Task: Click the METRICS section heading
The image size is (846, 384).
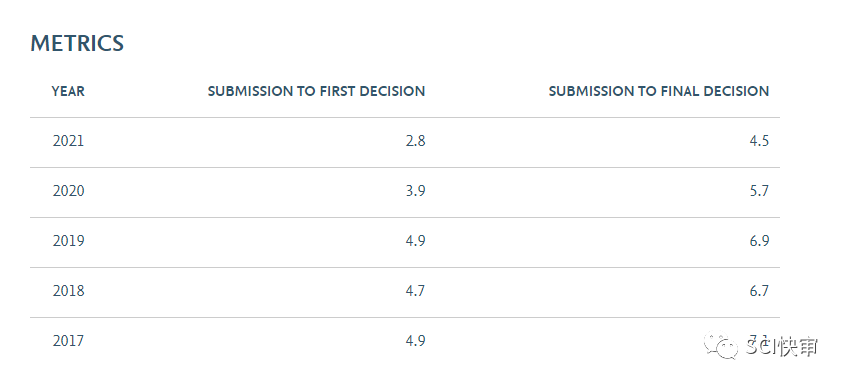Action: 77,43
